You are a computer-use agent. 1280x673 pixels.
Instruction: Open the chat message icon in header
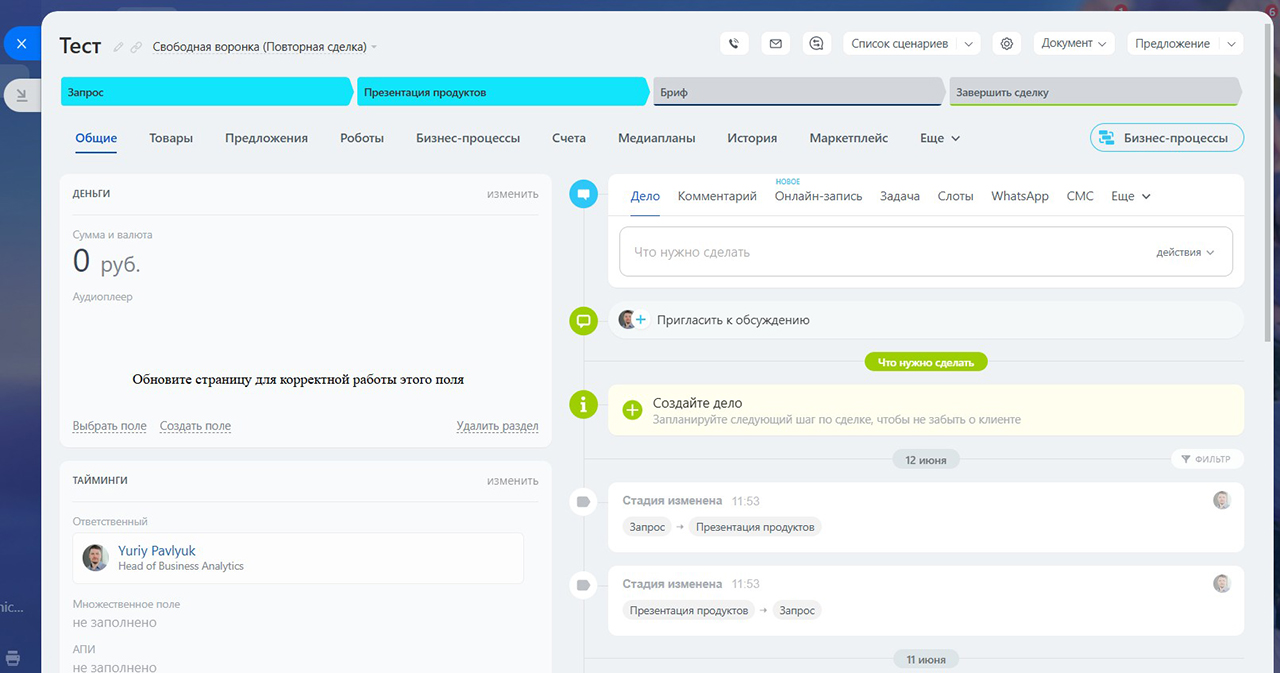[x=817, y=44]
